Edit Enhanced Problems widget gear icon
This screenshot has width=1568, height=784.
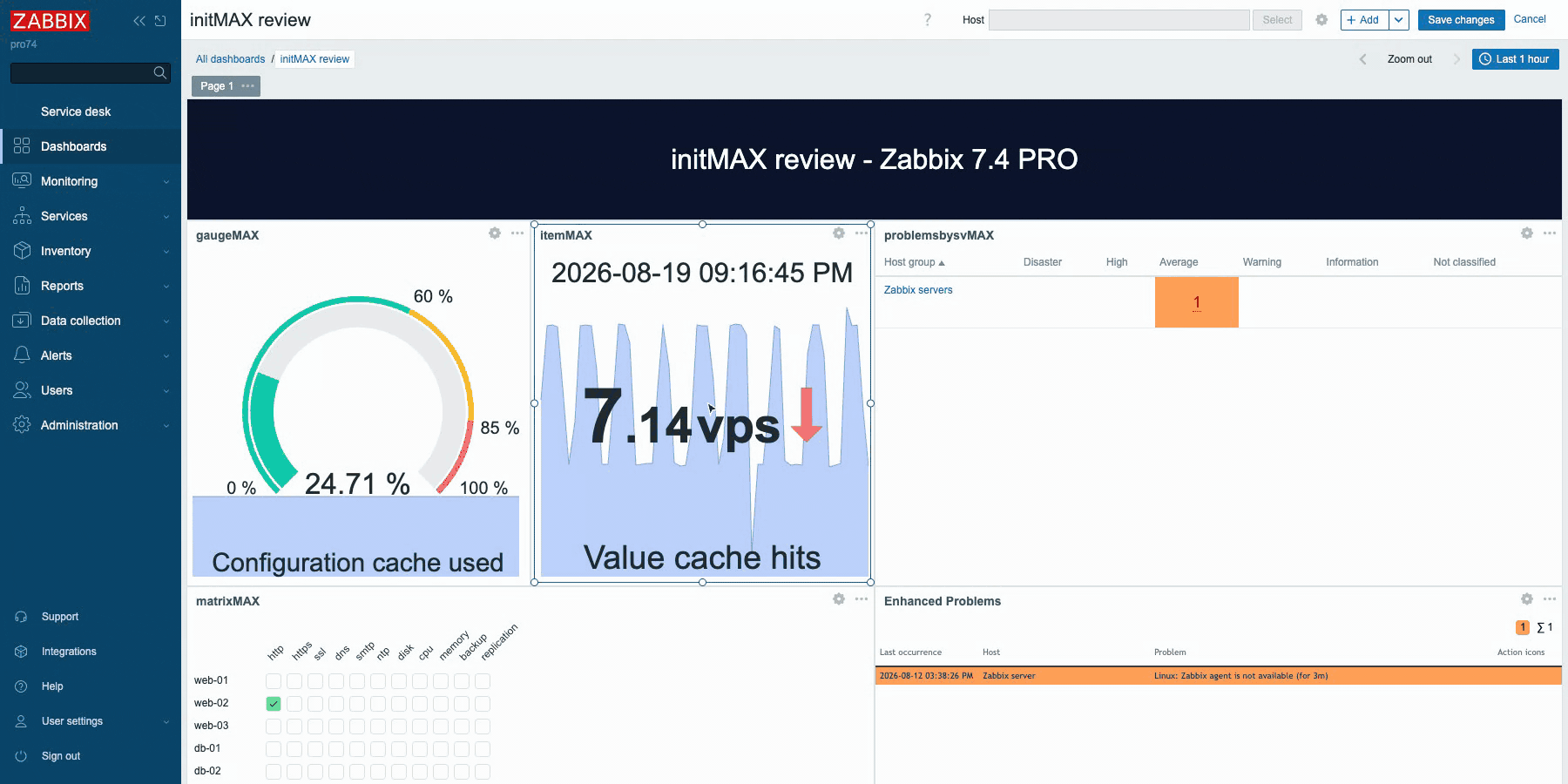pos(1527,599)
